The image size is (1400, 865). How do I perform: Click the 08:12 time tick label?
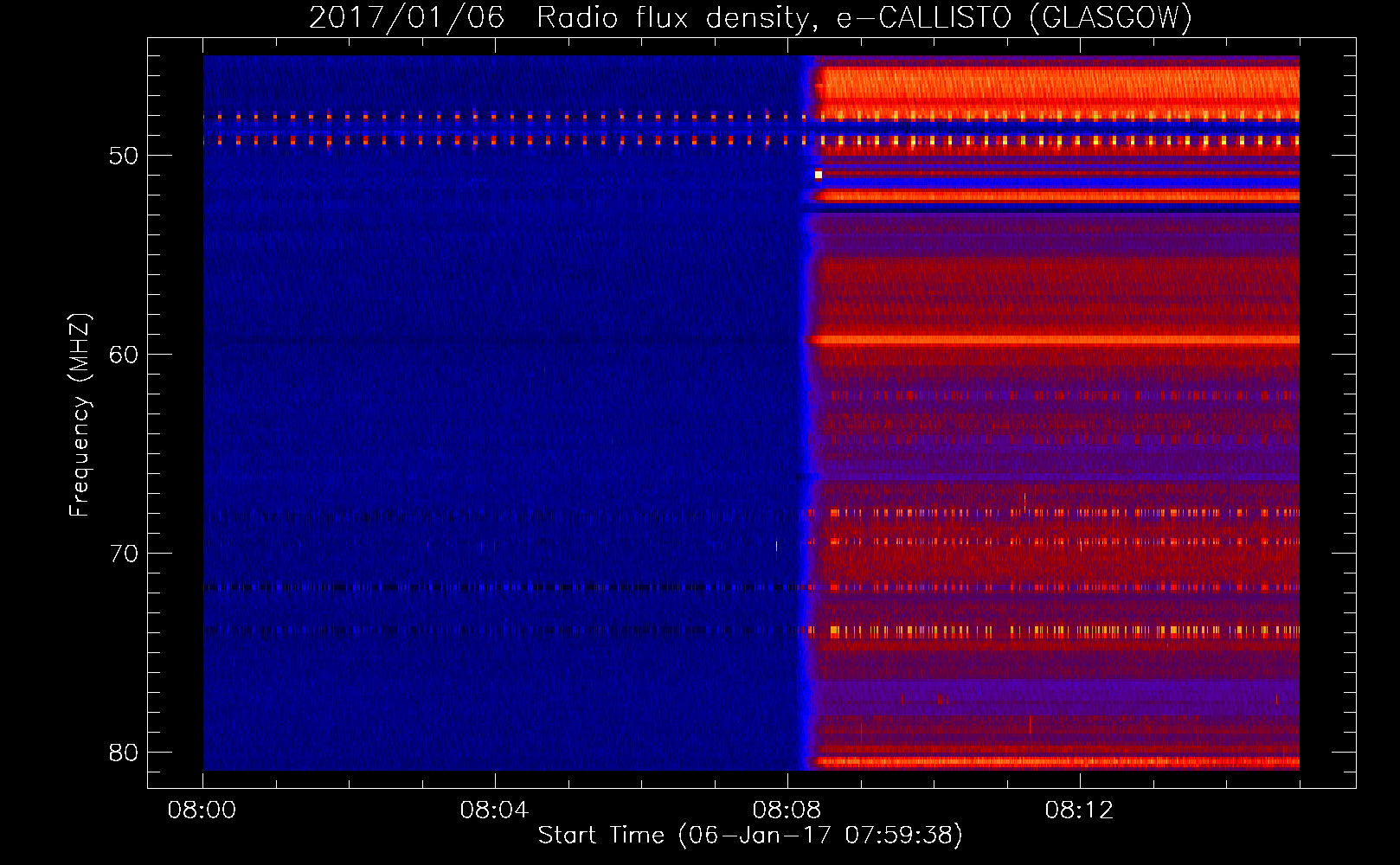(x=1079, y=811)
